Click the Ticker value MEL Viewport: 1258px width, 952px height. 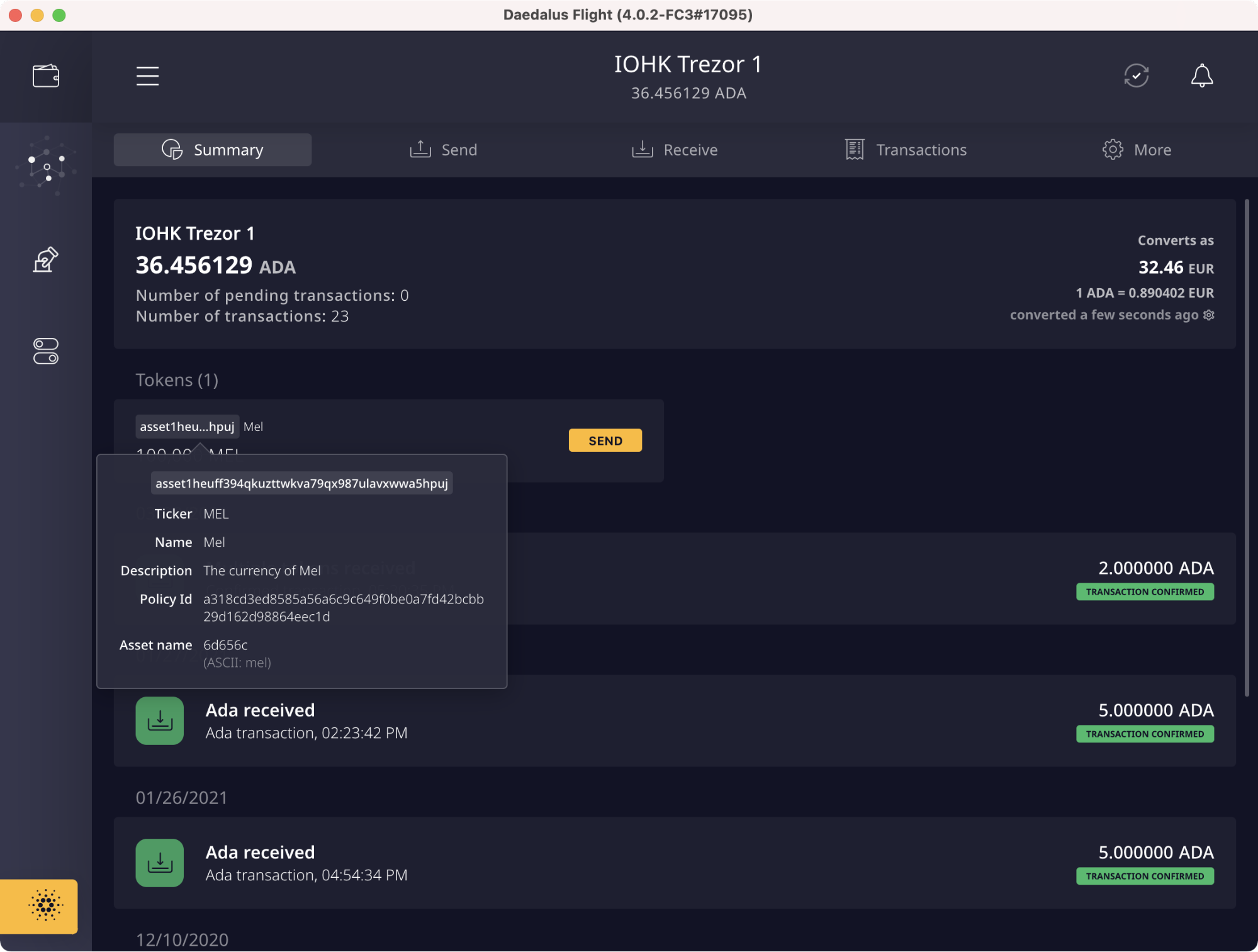pos(216,514)
